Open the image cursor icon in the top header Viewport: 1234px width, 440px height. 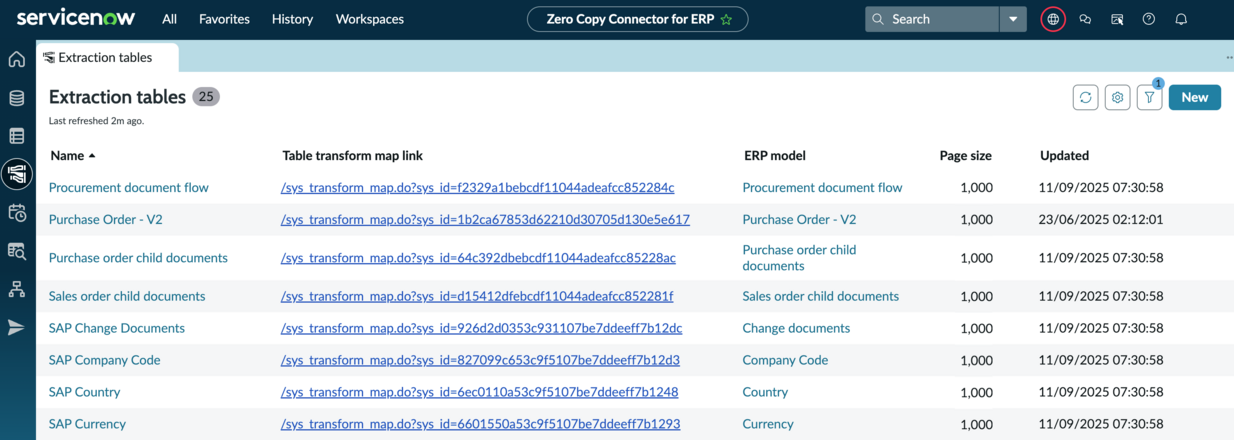pos(1117,19)
